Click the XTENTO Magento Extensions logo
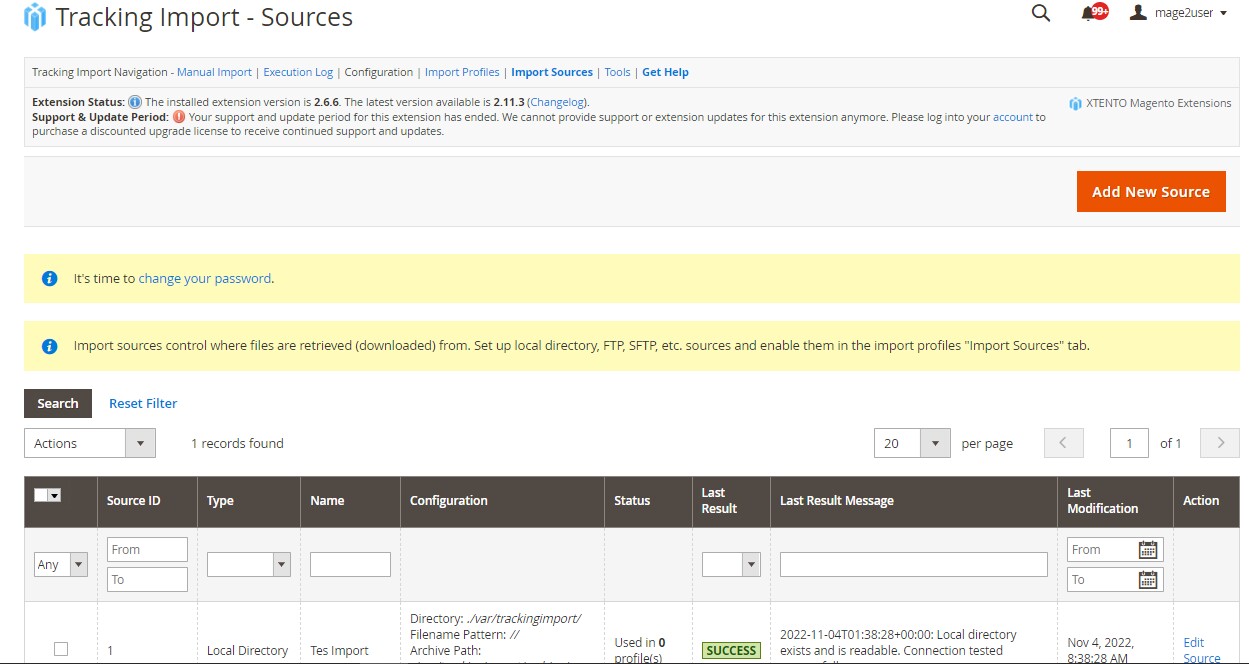 click(1075, 103)
